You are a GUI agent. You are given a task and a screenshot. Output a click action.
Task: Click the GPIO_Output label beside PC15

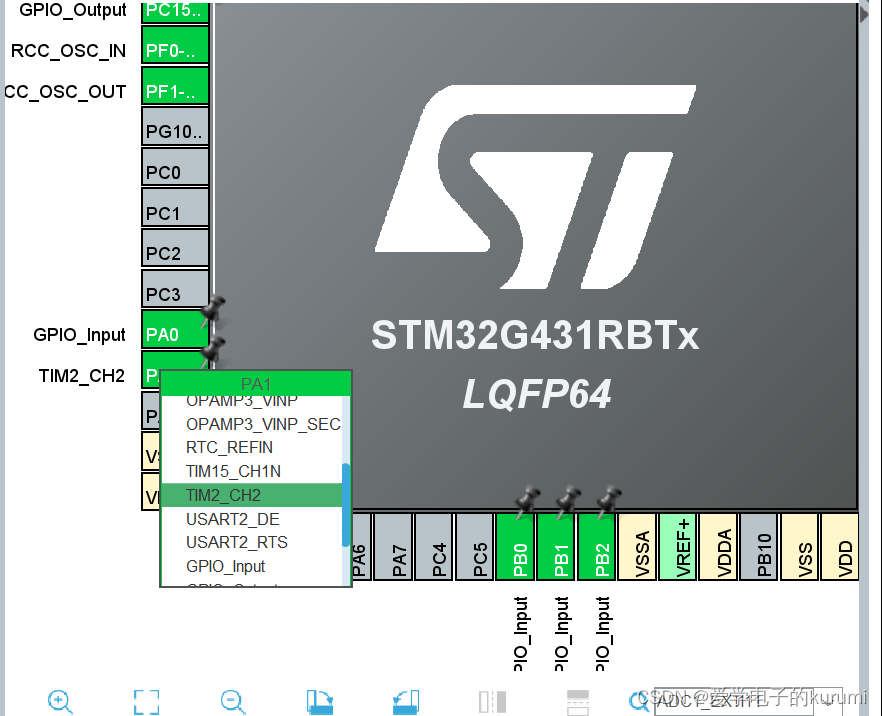[x=73, y=10]
